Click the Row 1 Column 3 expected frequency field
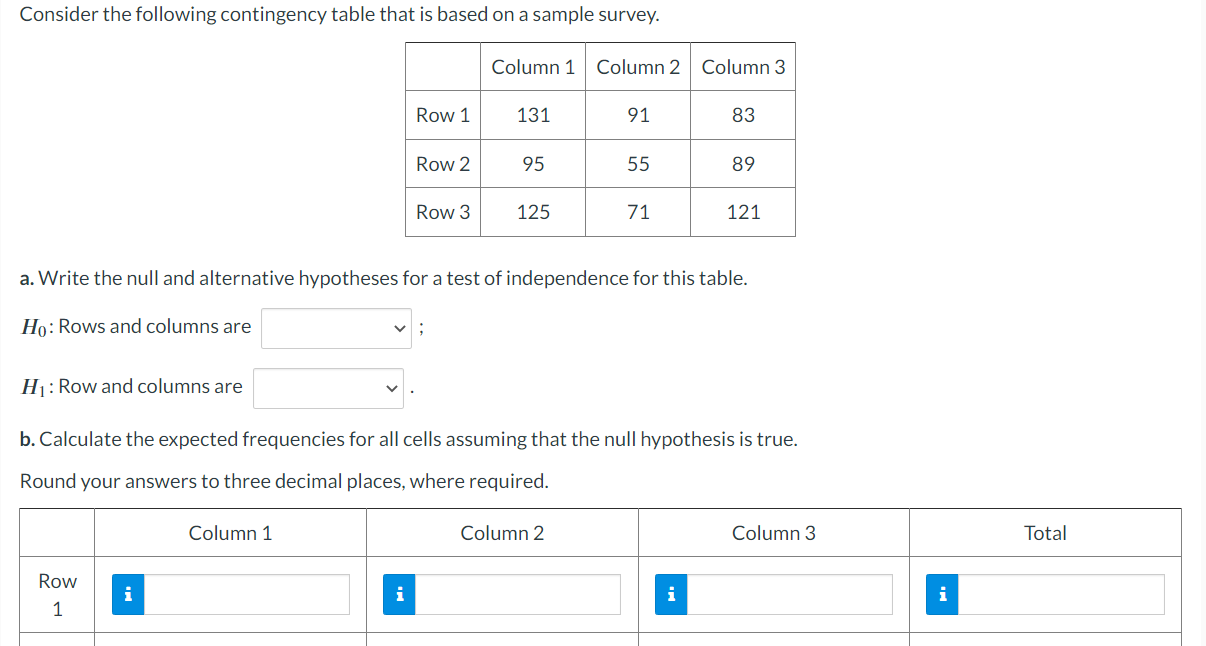The width and height of the screenshot is (1206, 646). pos(790,594)
